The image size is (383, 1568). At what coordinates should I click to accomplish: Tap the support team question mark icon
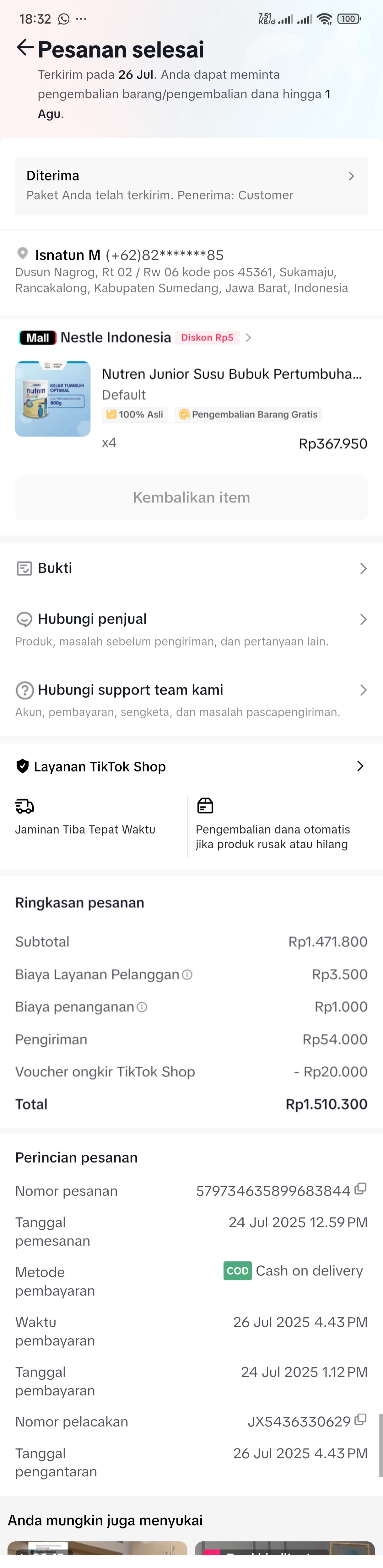pyautogui.click(x=24, y=690)
